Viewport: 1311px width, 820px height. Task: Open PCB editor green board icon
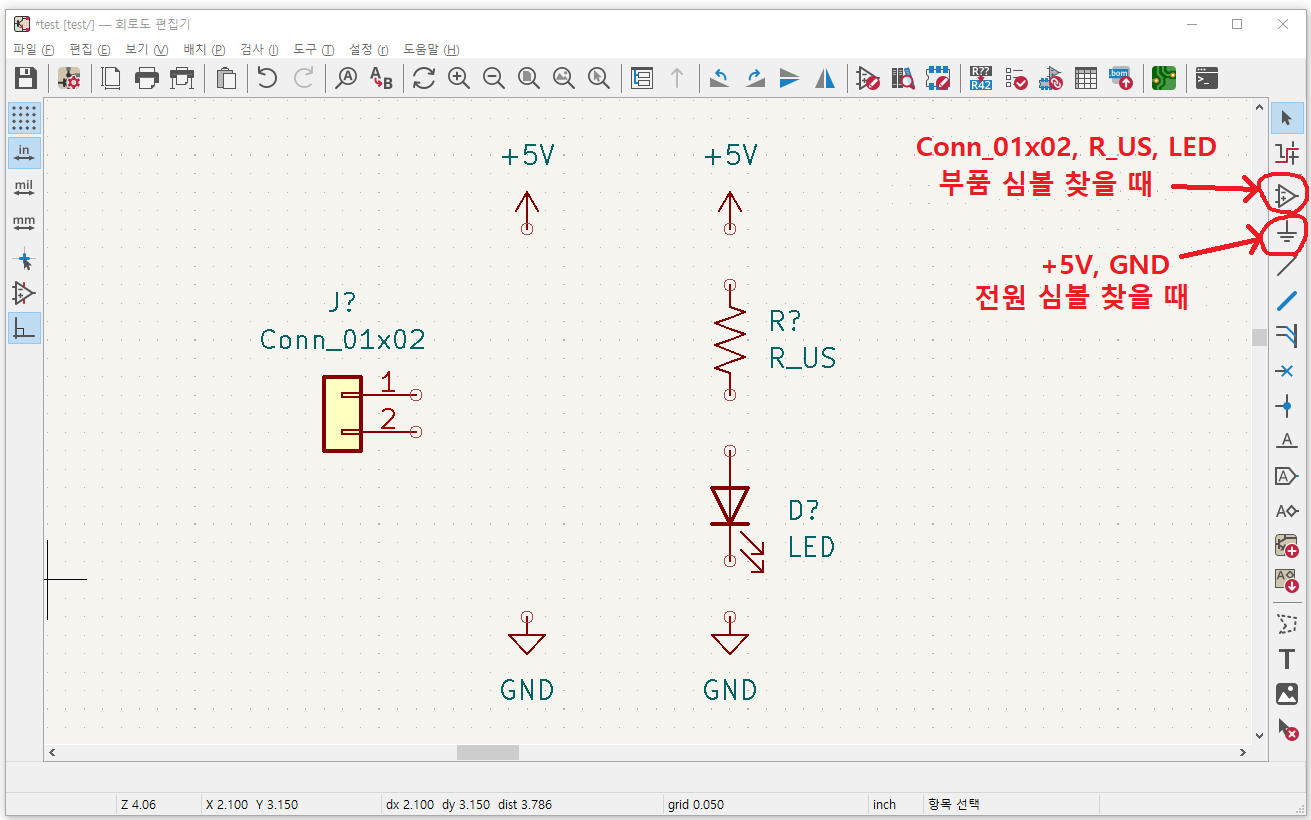click(x=1164, y=78)
